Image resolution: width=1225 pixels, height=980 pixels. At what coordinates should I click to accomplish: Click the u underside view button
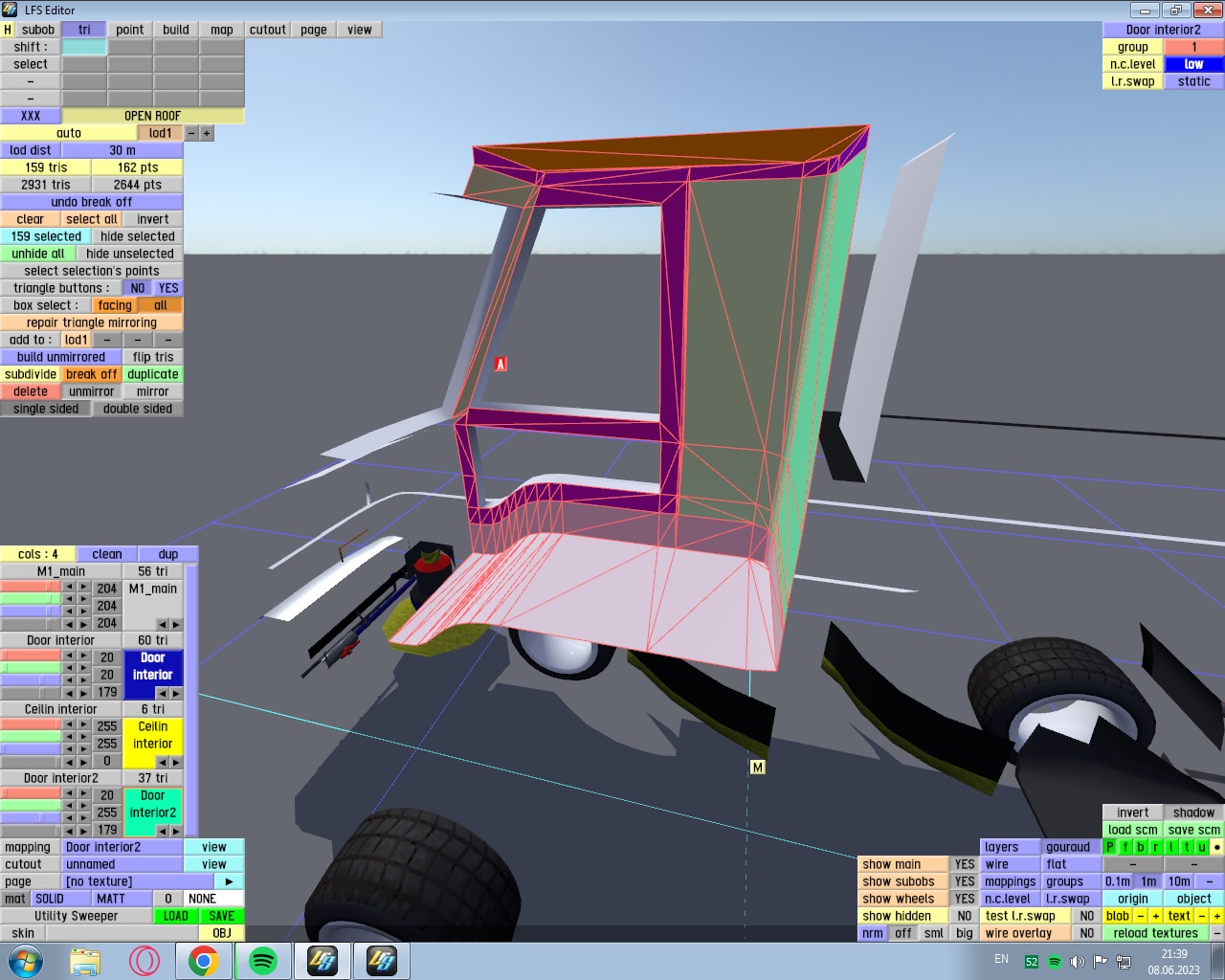[1202, 847]
